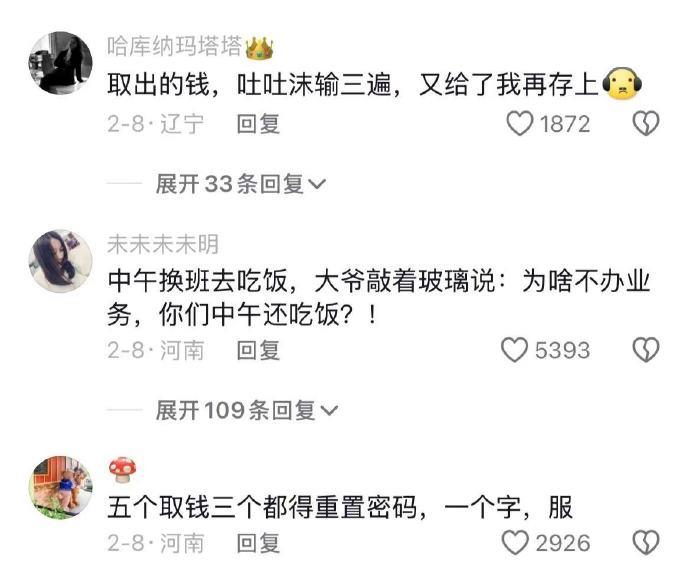Reply to 未未未未明's comment
The width and height of the screenshot is (690, 579).
click(258, 351)
